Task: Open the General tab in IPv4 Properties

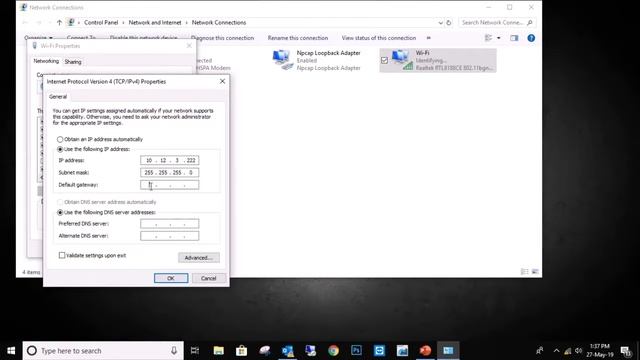Action: [58, 97]
